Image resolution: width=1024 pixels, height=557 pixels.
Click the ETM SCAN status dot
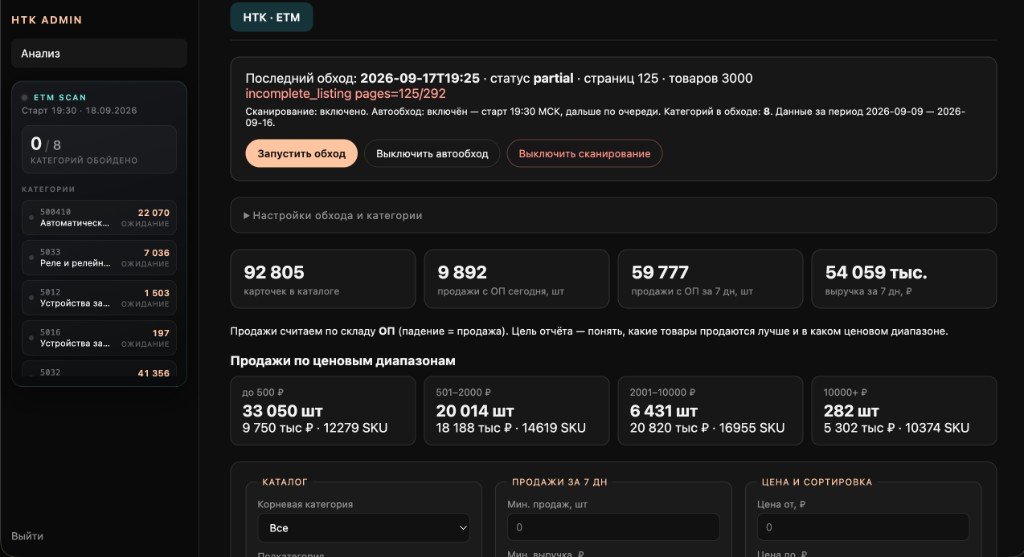coord(25,97)
